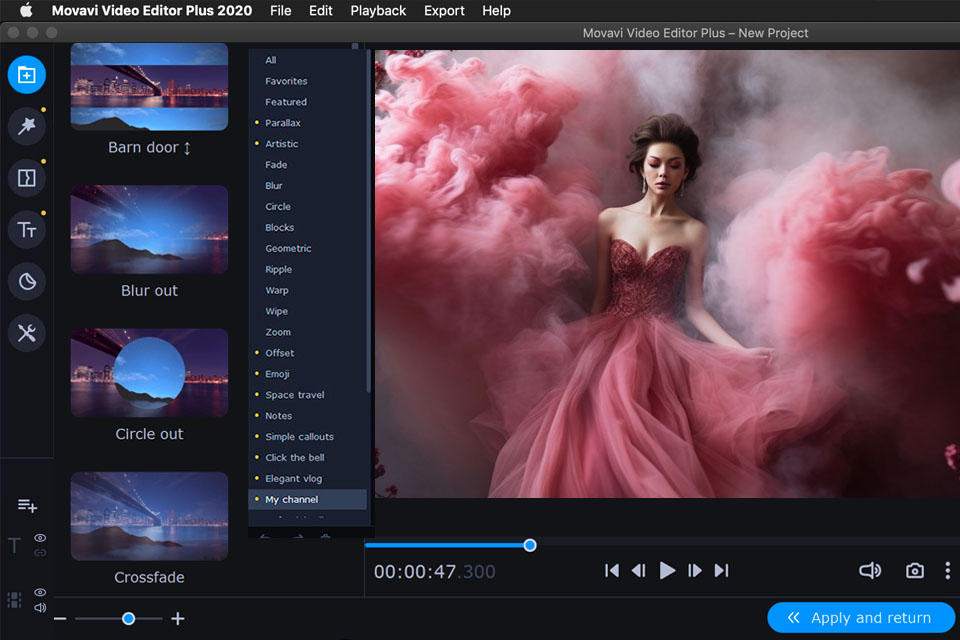Image resolution: width=960 pixels, height=640 pixels.
Task: Click Apply and return button
Action: (x=861, y=617)
